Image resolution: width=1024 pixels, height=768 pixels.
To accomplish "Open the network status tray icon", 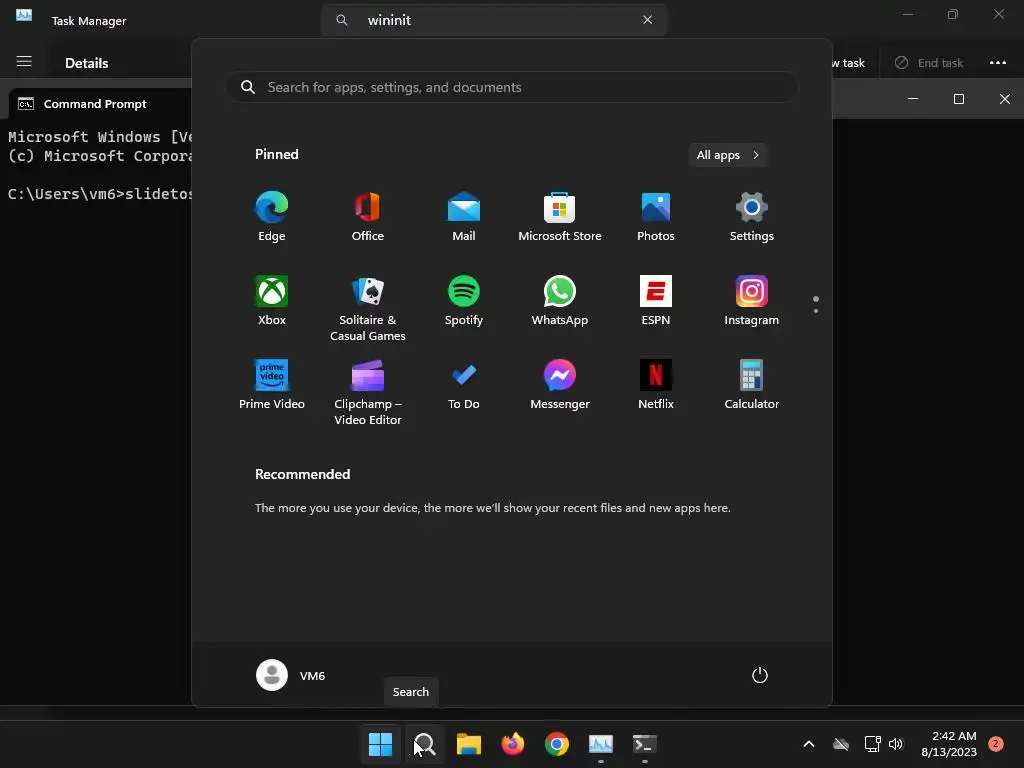I will point(872,744).
